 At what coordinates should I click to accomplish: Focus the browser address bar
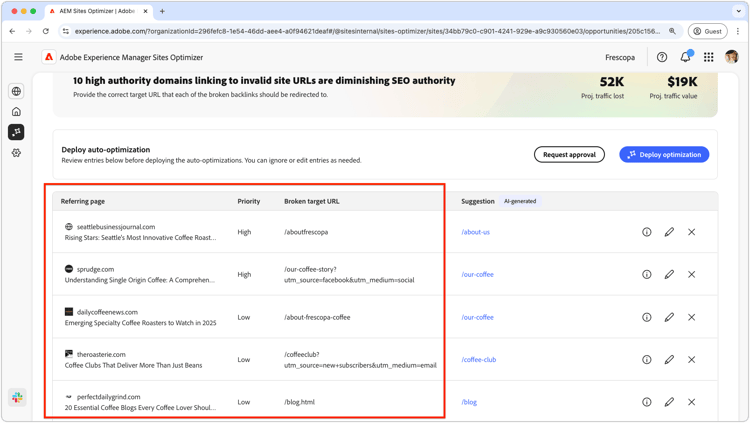point(367,31)
